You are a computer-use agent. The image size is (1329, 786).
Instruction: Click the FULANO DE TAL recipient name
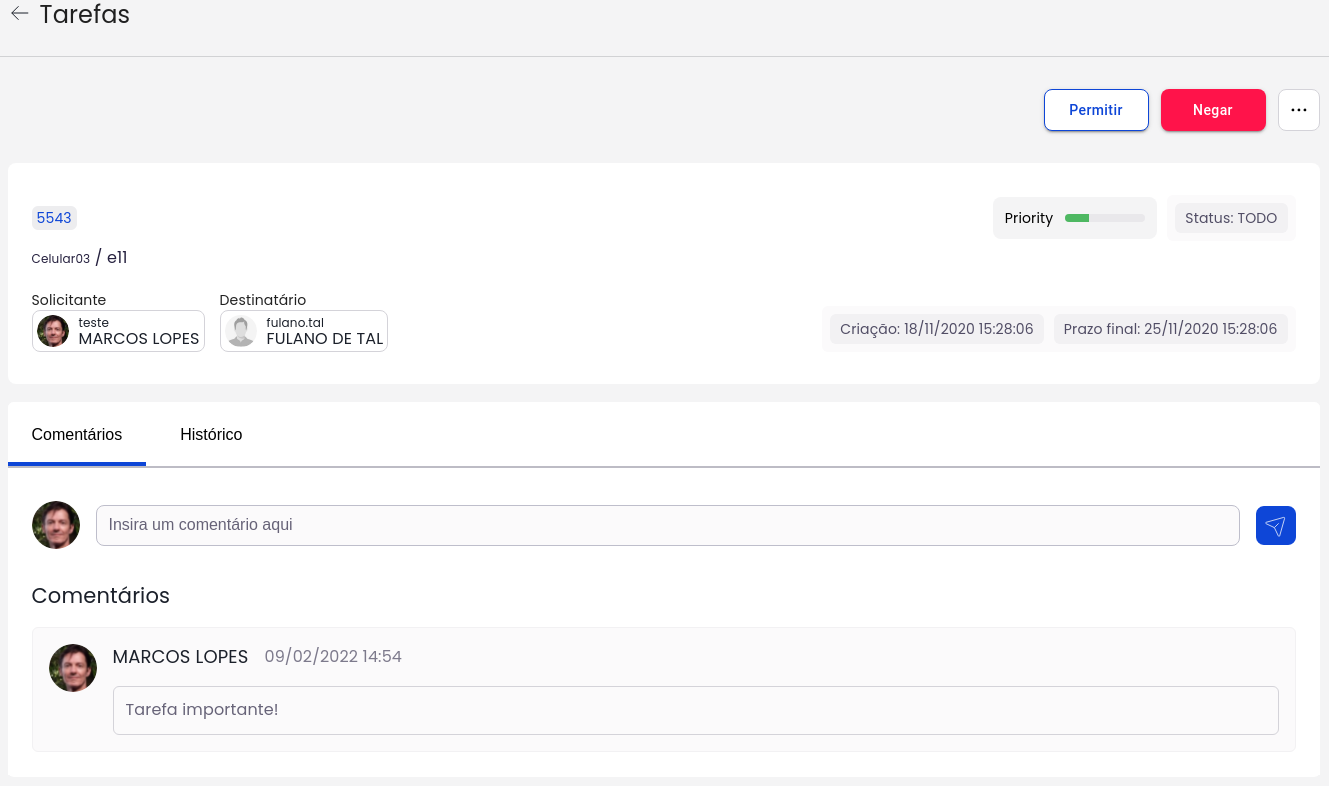click(x=324, y=338)
